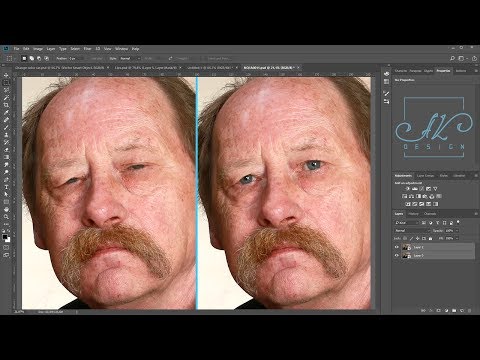This screenshot has height=360, width=480.
Task: Select the Move tool
Action: (x=6, y=75)
